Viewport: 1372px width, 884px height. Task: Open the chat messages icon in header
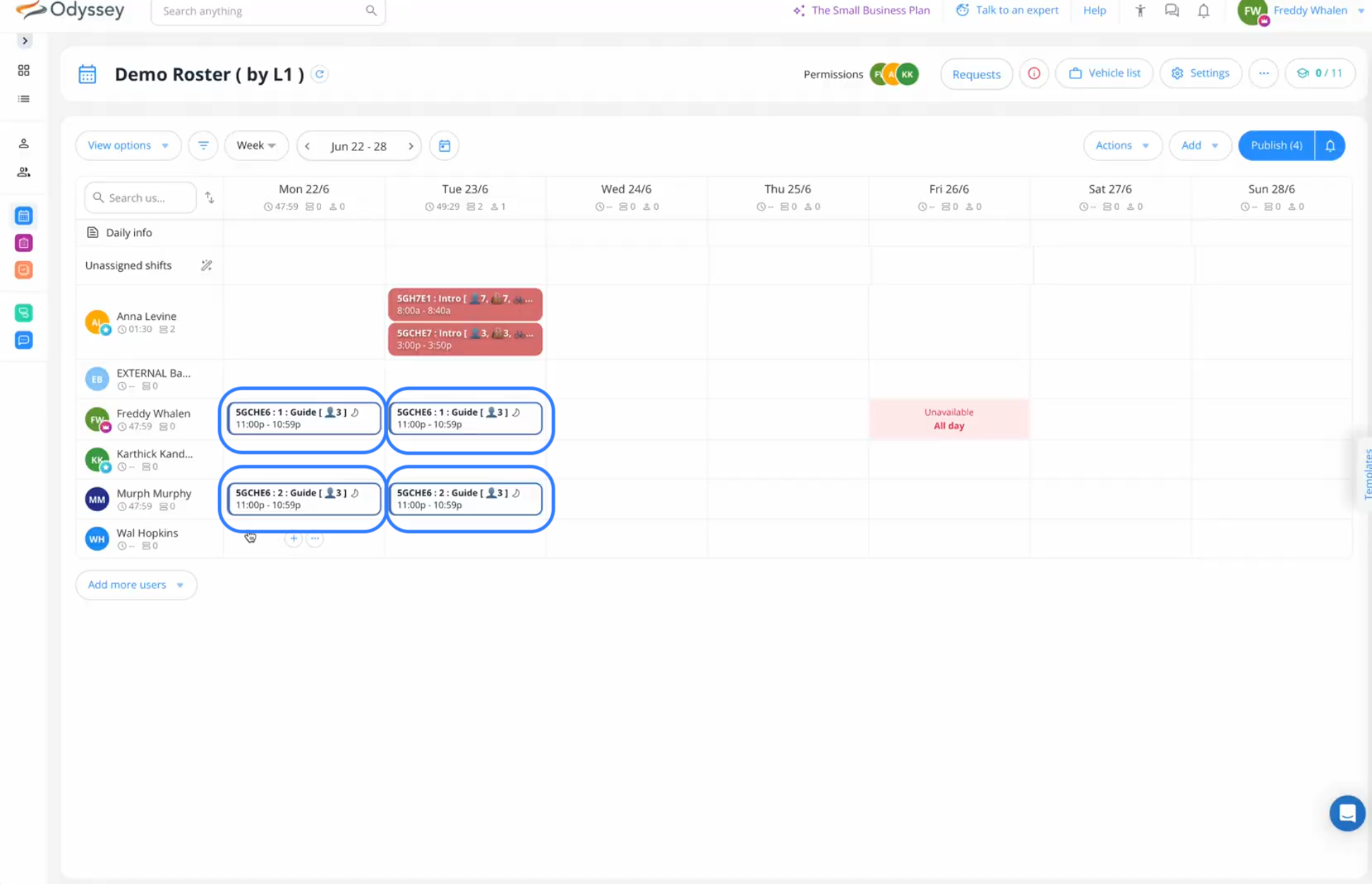pyautogui.click(x=1172, y=11)
